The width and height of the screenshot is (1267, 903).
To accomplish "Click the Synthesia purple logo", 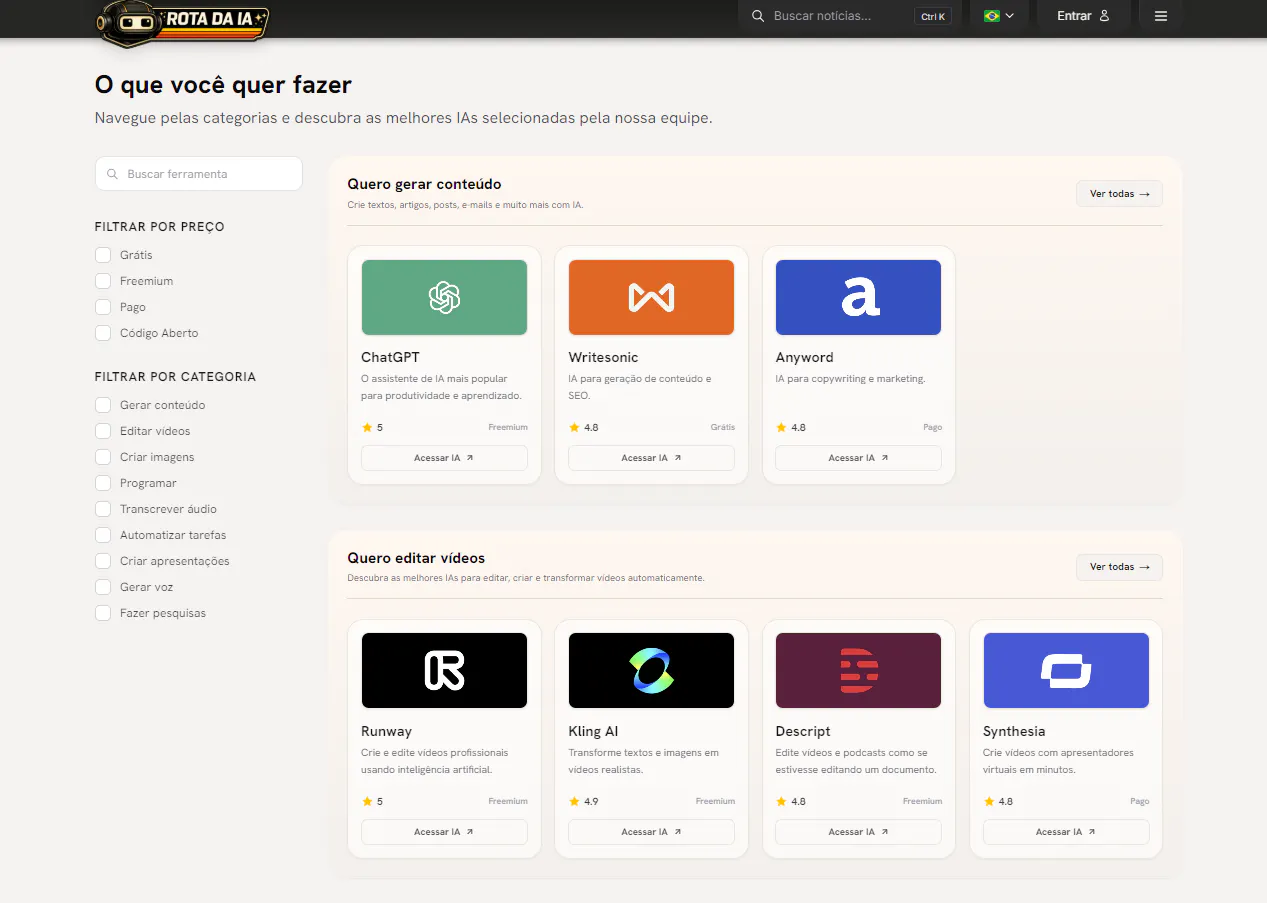I will pyautogui.click(x=1066, y=670).
